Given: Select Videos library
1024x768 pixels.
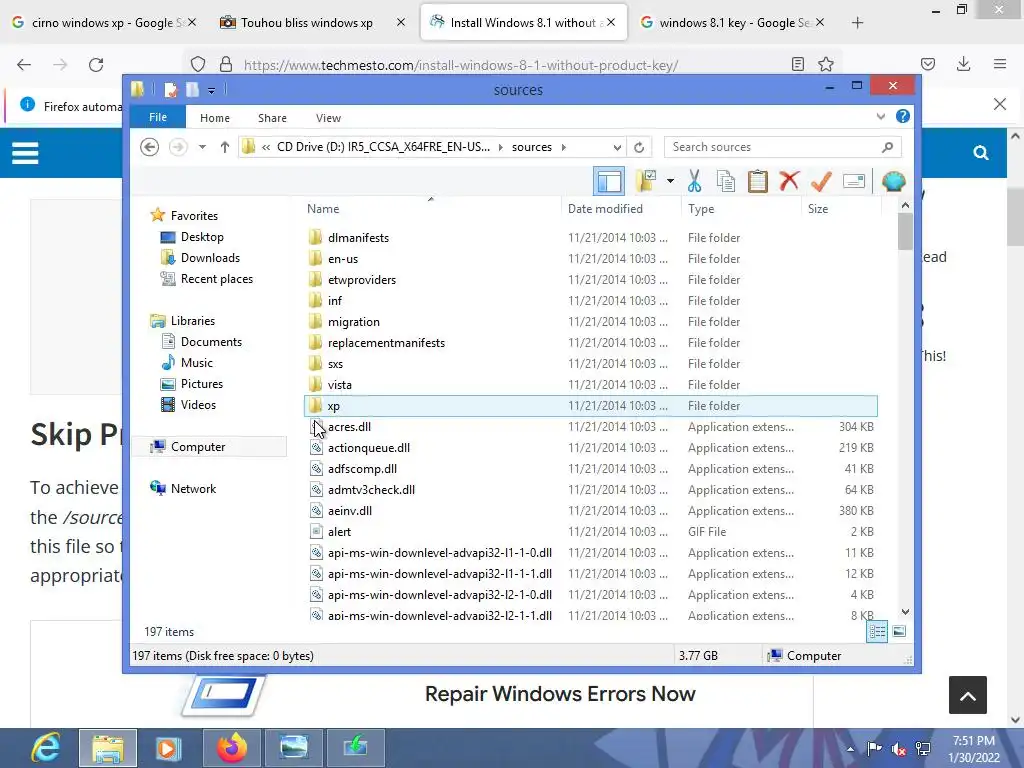Looking at the screenshot, I should point(198,404).
